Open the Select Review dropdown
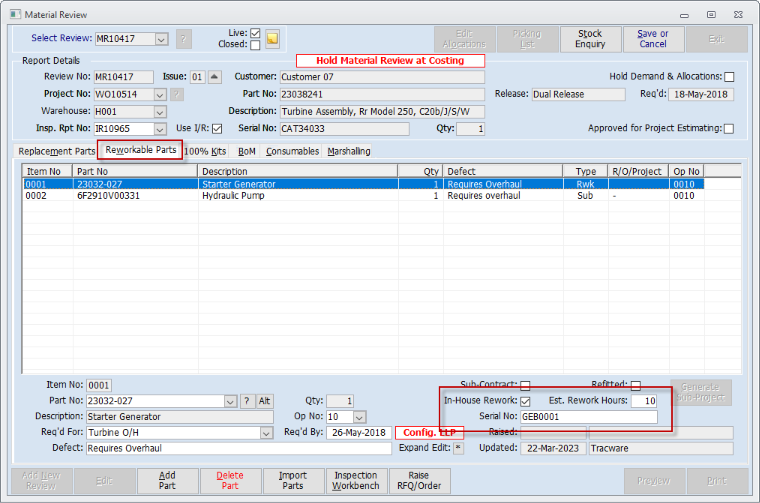 click(161, 39)
